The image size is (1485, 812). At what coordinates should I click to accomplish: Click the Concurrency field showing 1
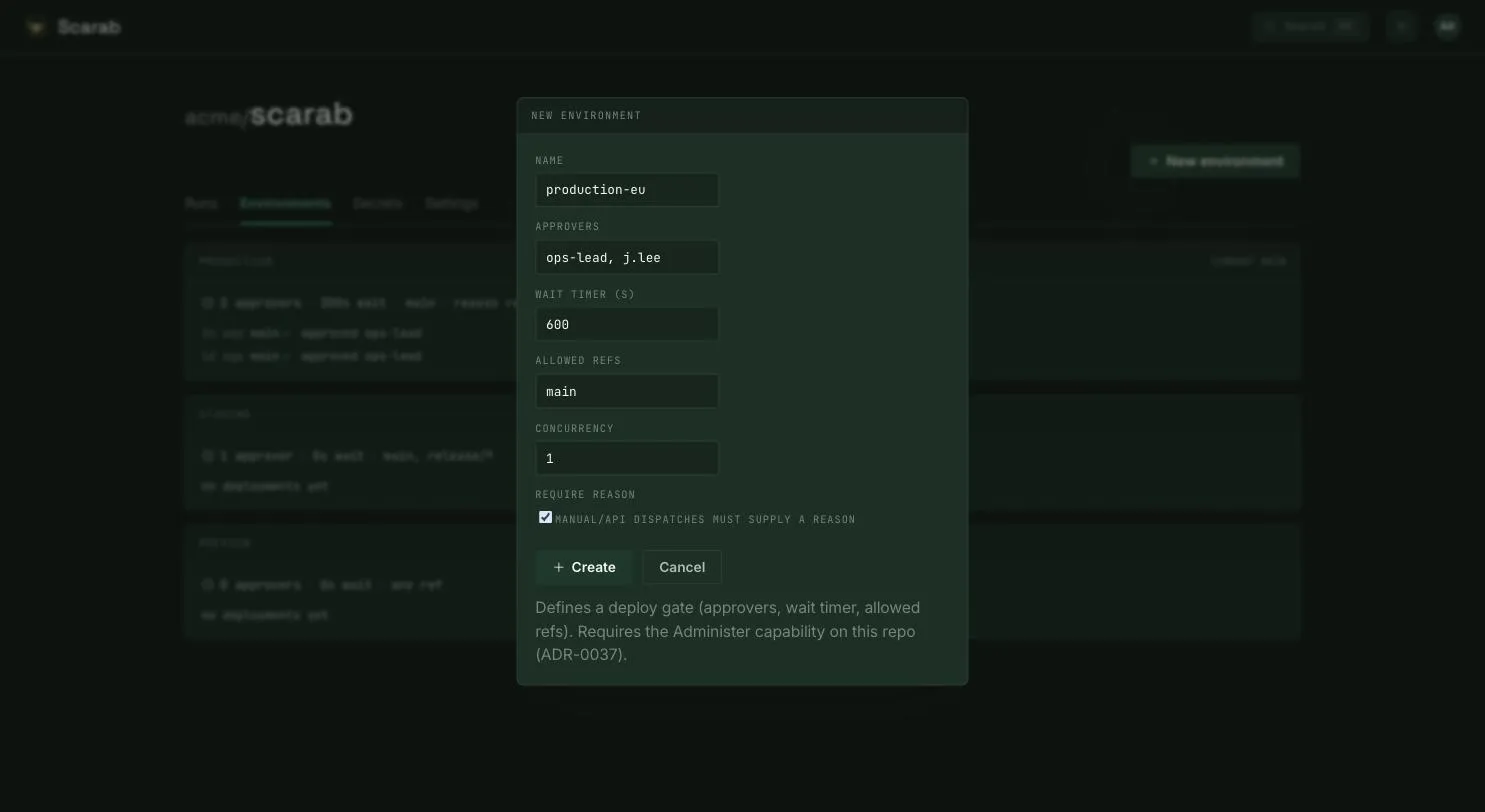627,458
